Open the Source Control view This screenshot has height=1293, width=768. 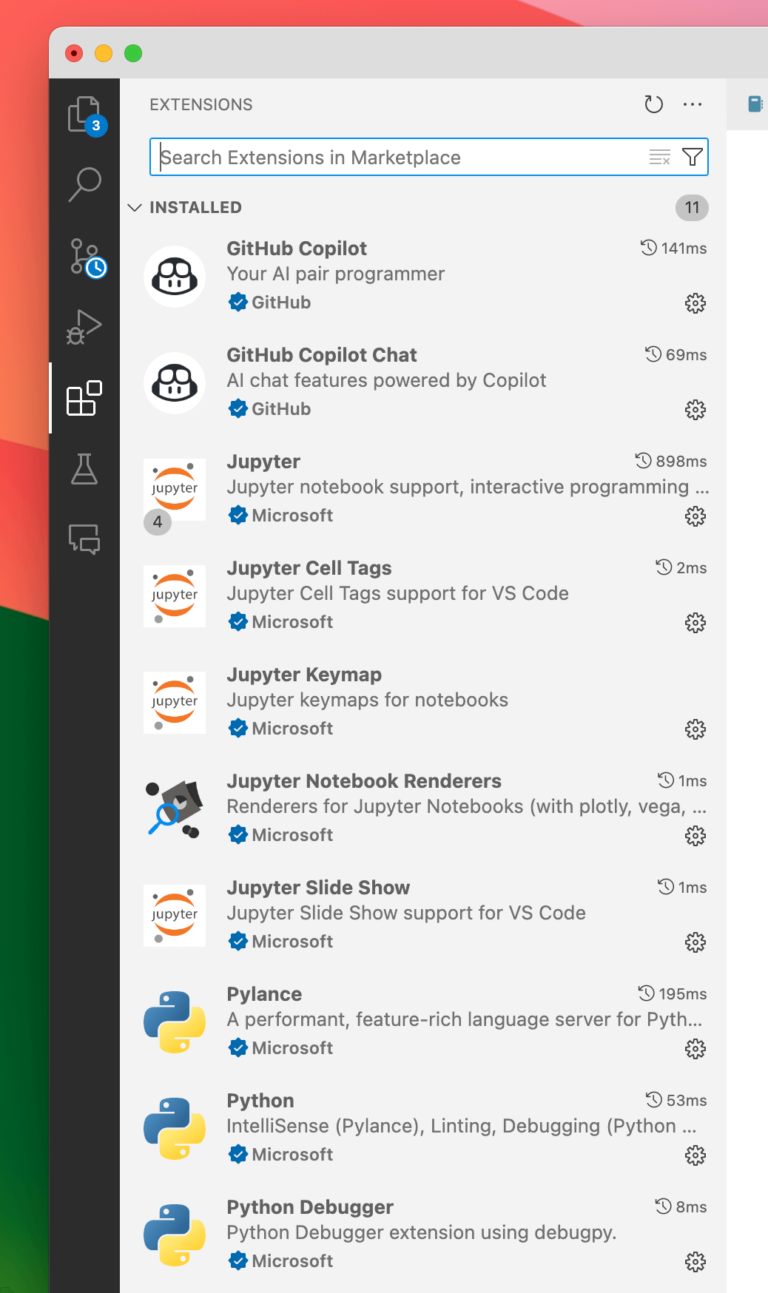(84, 256)
